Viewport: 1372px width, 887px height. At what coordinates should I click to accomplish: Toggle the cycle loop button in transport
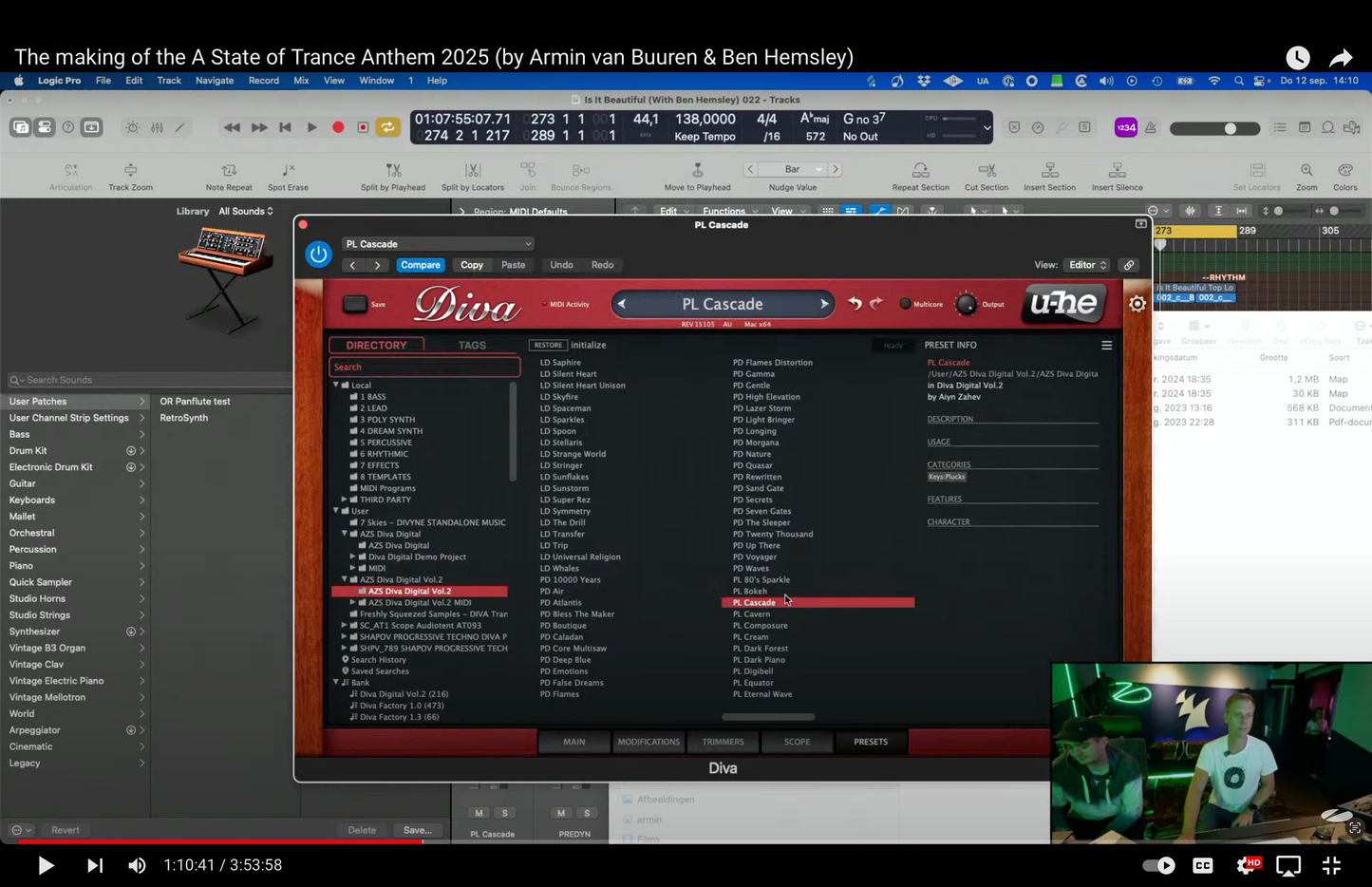point(388,127)
